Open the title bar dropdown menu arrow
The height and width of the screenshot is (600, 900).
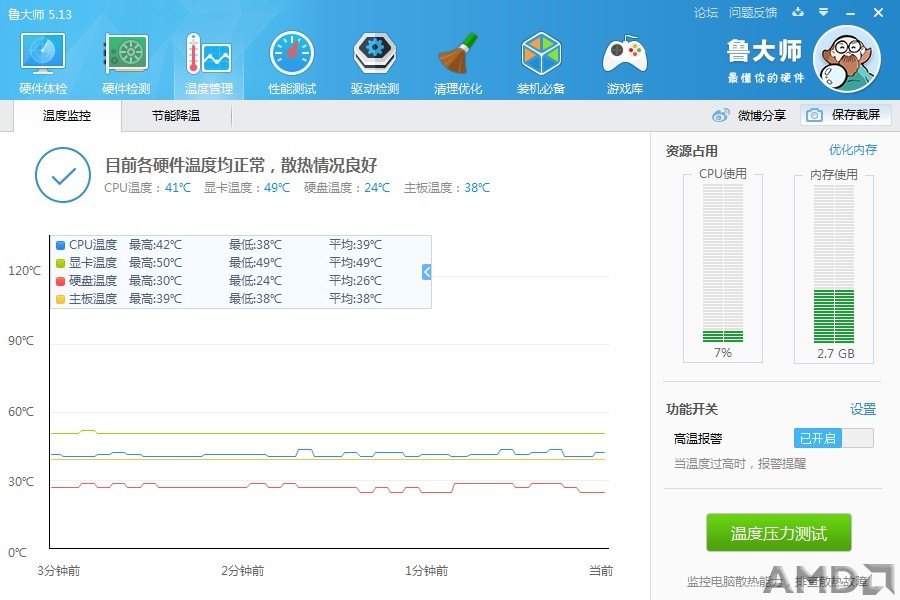[824, 12]
